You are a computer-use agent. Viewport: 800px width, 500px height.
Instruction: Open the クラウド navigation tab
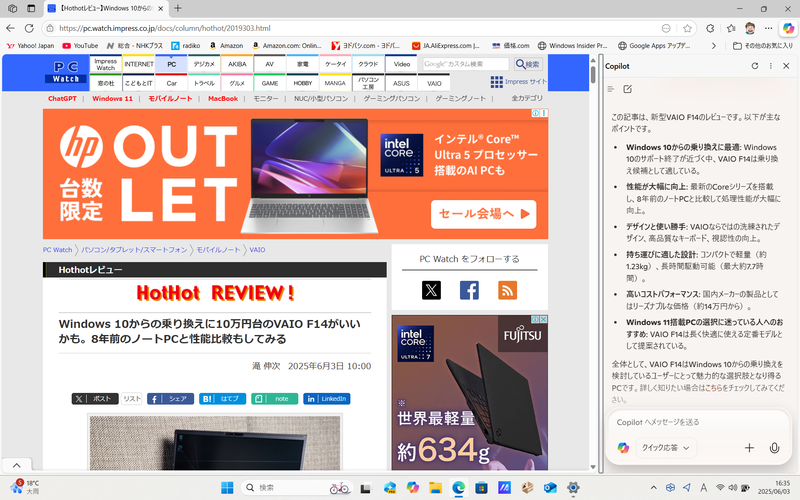368,64
